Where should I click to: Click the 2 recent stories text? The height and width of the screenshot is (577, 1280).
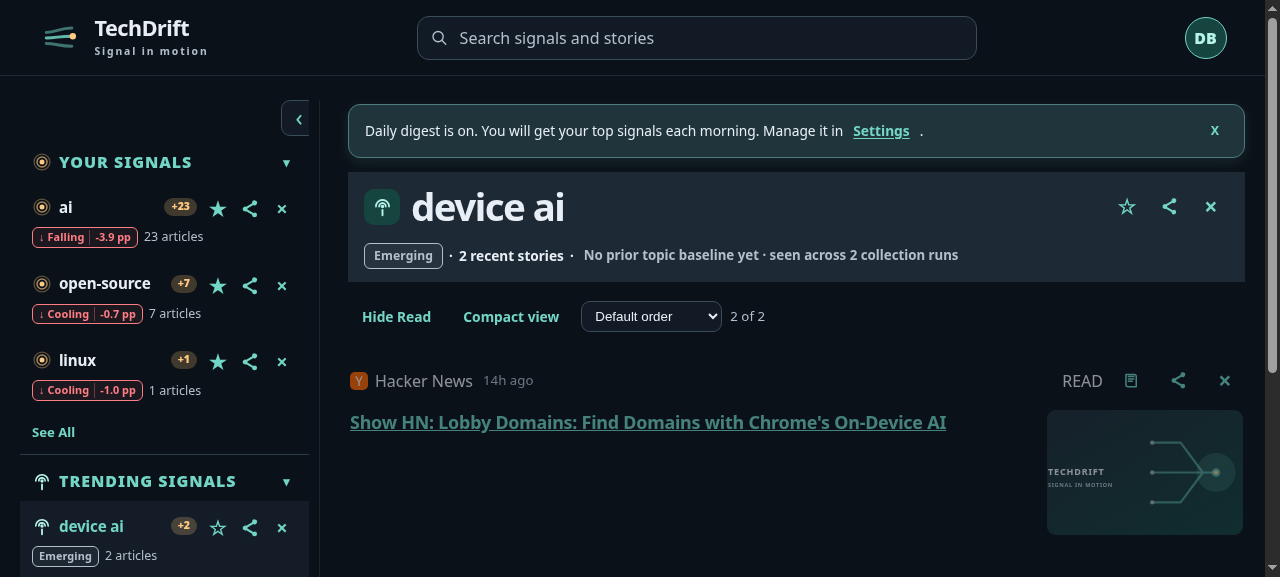point(511,256)
